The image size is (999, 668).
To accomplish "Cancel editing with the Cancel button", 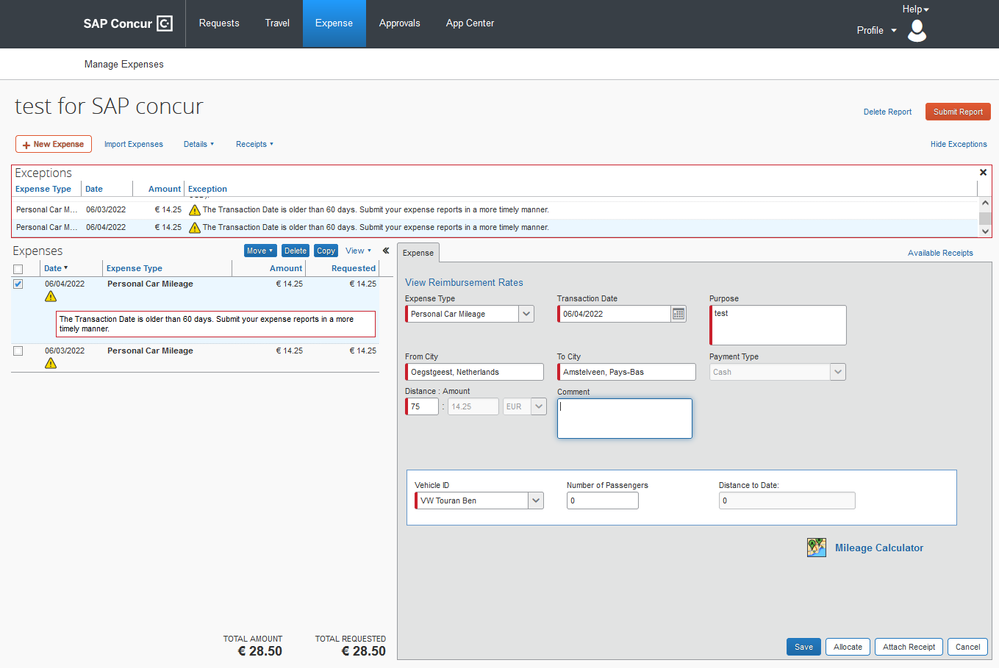I will click(967, 647).
